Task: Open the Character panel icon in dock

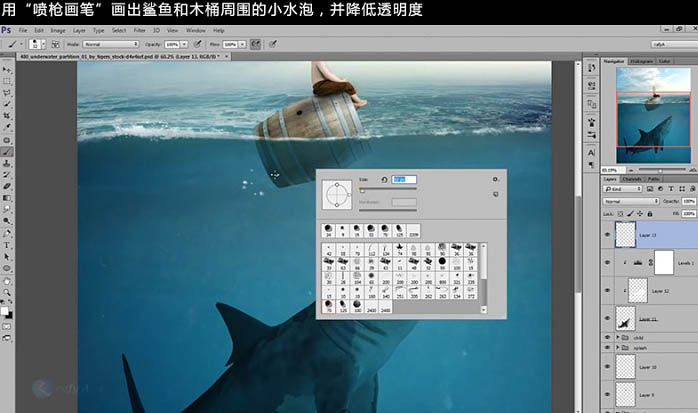Action: coord(591,153)
